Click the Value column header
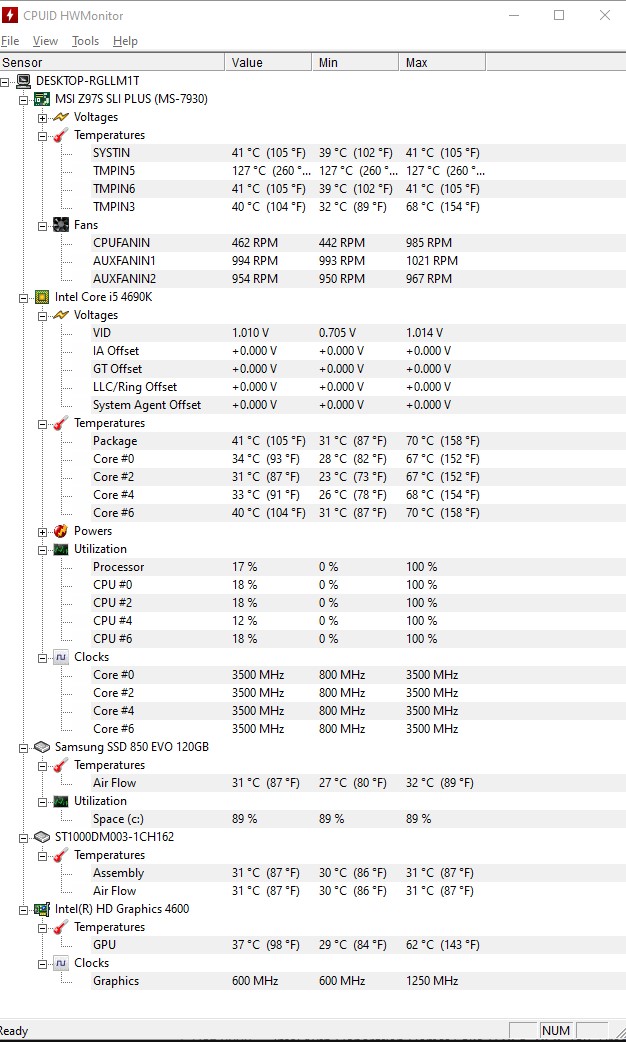The height and width of the screenshot is (1042, 626). coord(268,62)
